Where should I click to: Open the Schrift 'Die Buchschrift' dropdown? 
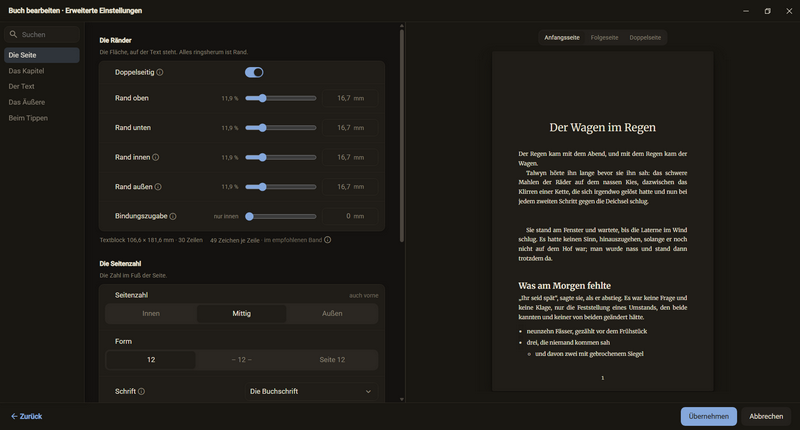[x=311, y=391]
